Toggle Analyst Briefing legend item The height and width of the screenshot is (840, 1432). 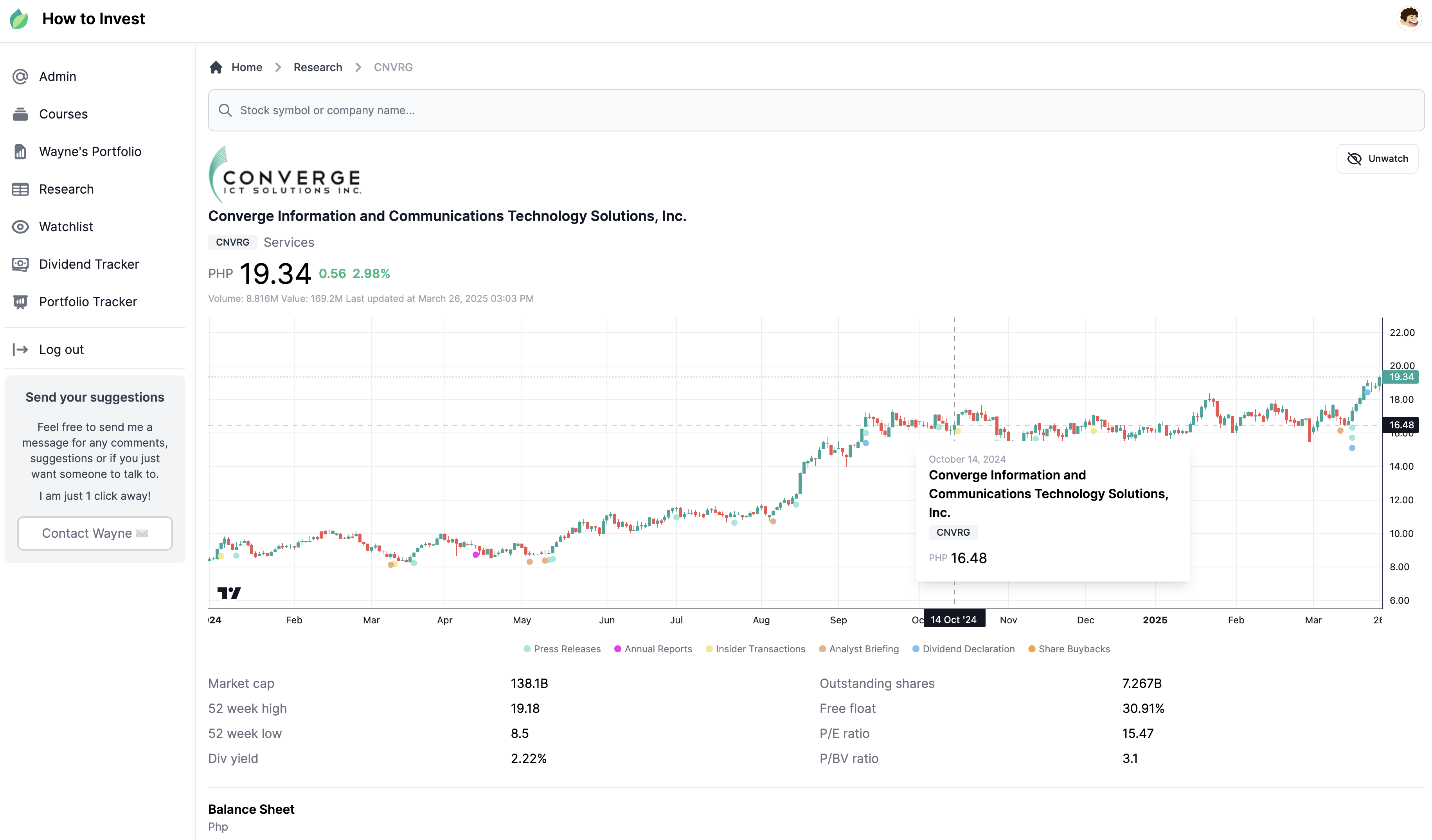tap(859, 649)
